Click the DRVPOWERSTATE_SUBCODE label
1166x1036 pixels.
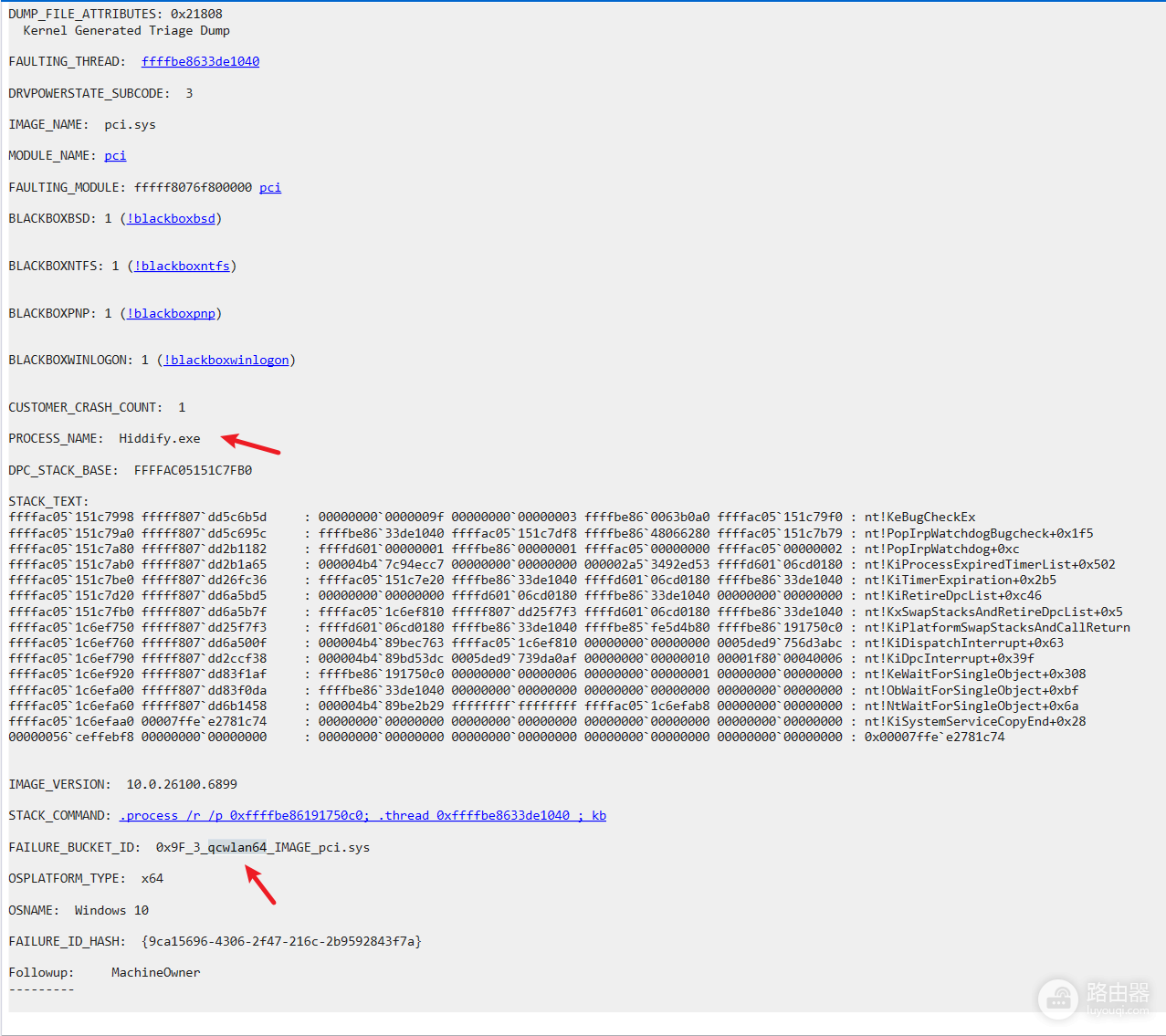coord(89,93)
